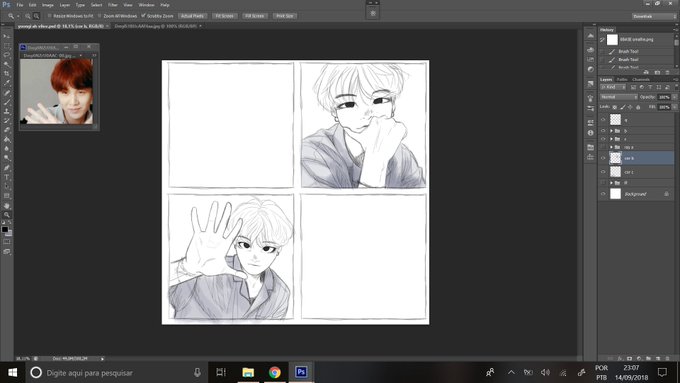
Task: Select the Move tool
Action: coord(7,36)
